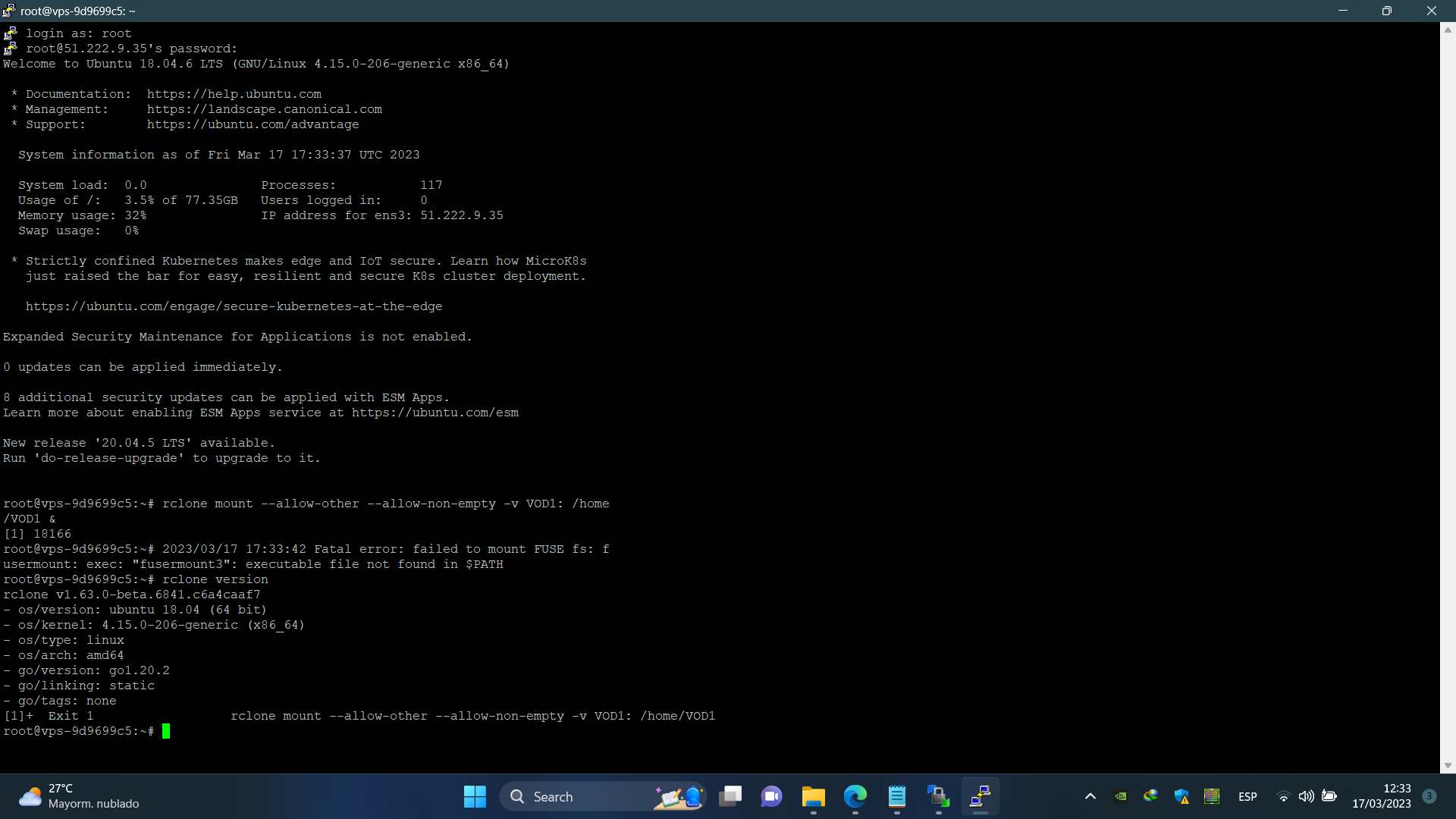1456x819 pixels.
Task: Open Microsoft Edge from the taskbar
Action: [855, 796]
